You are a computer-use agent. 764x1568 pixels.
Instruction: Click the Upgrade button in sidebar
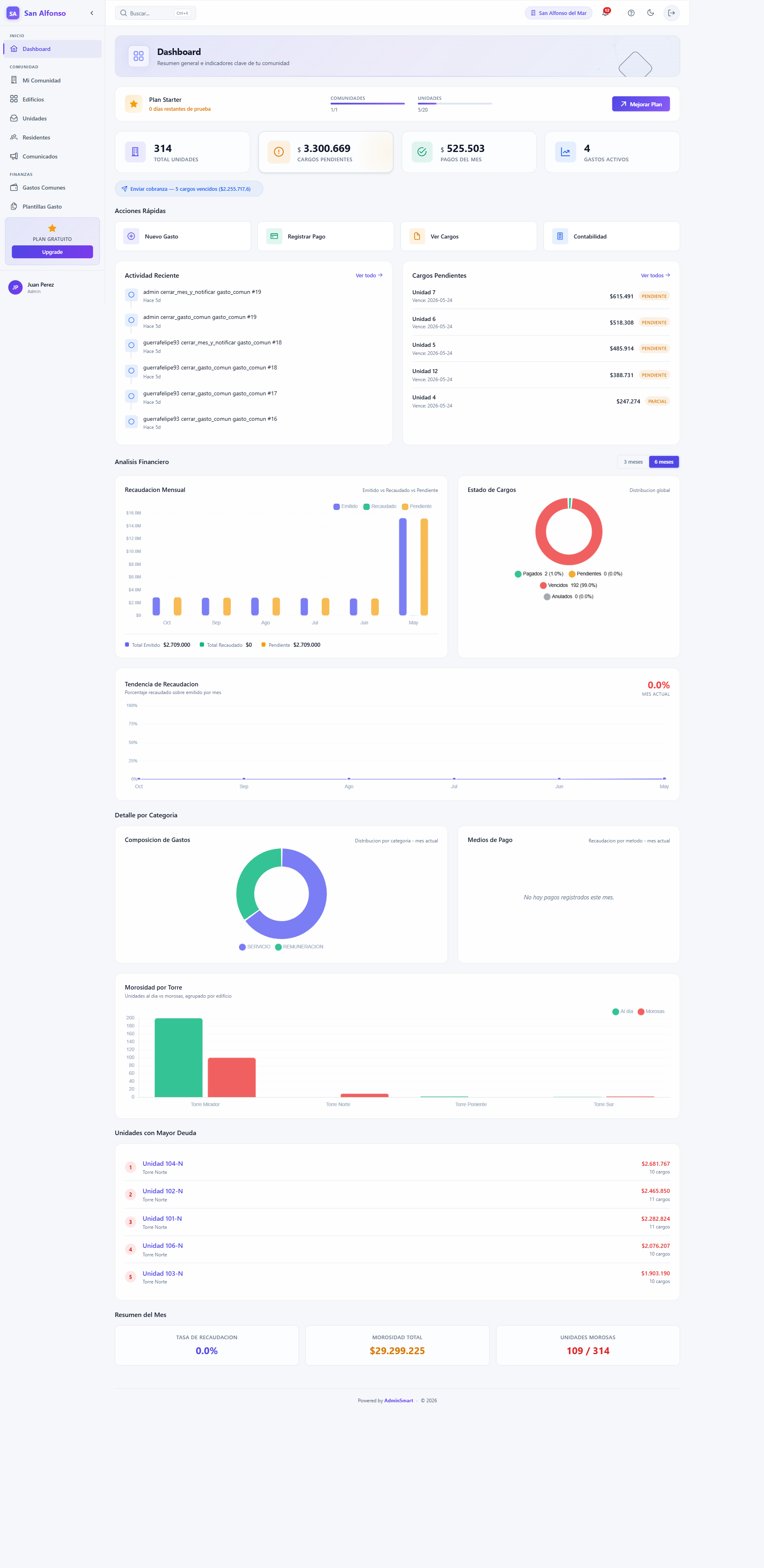pos(53,252)
